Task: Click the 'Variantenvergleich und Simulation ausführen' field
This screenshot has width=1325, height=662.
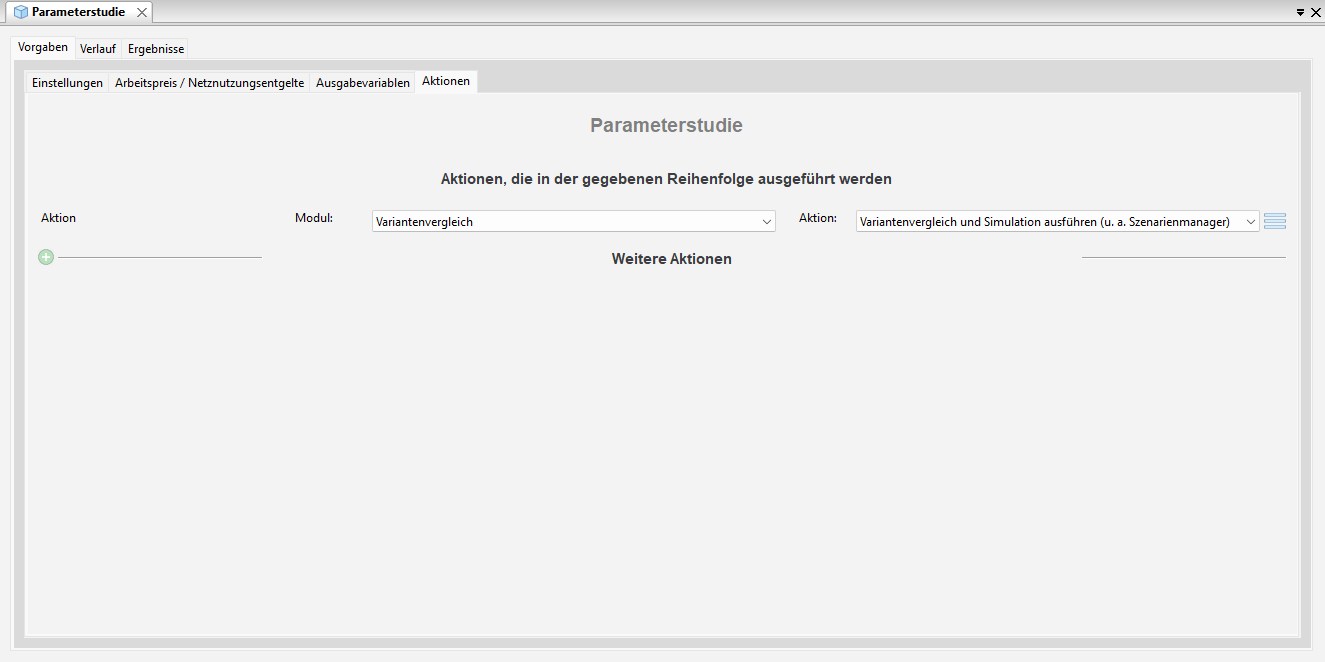Action: pos(1045,222)
